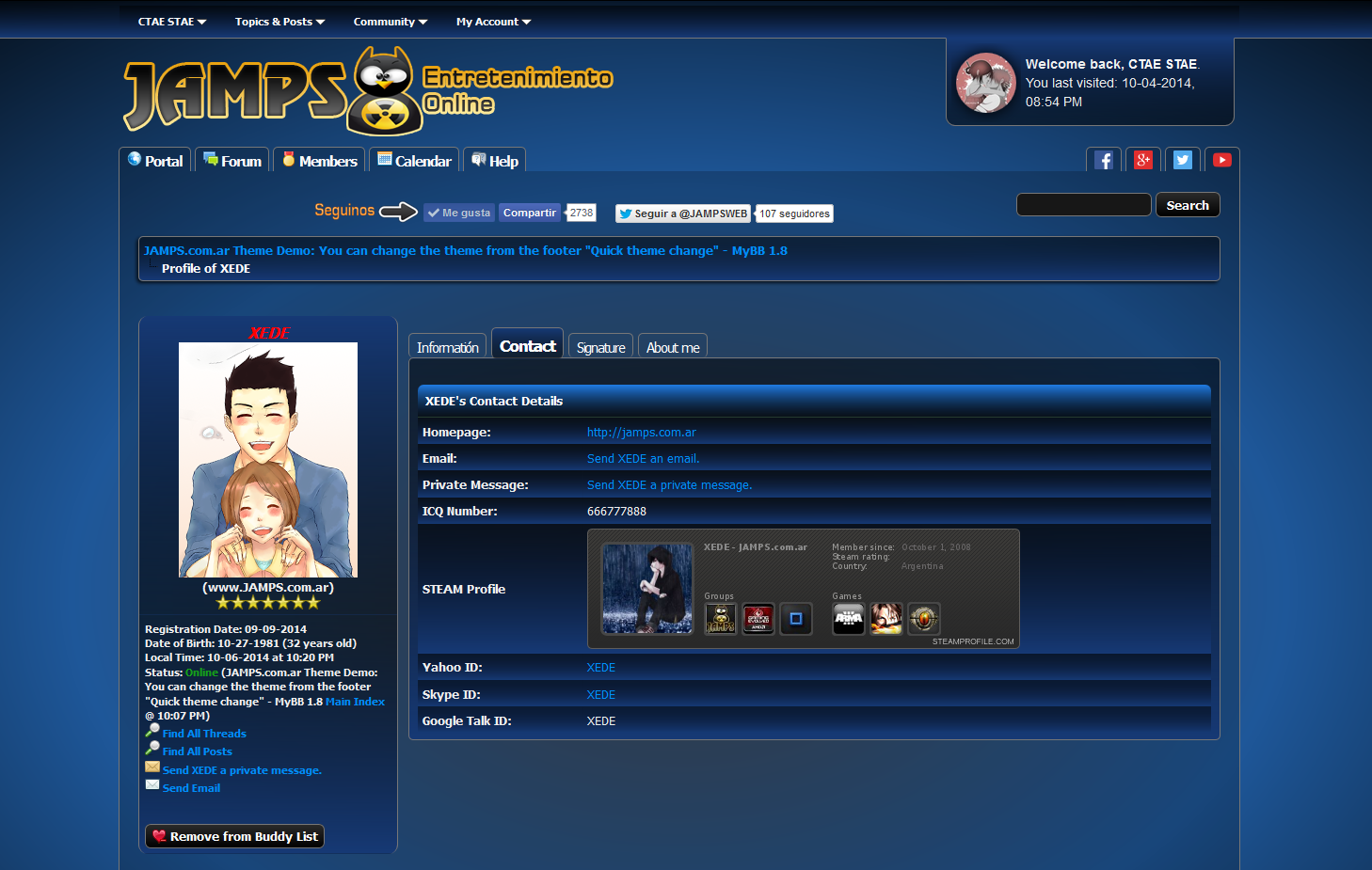Go to the Portal navigation tab
This screenshot has height=870, width=1372.
point(155,161)
